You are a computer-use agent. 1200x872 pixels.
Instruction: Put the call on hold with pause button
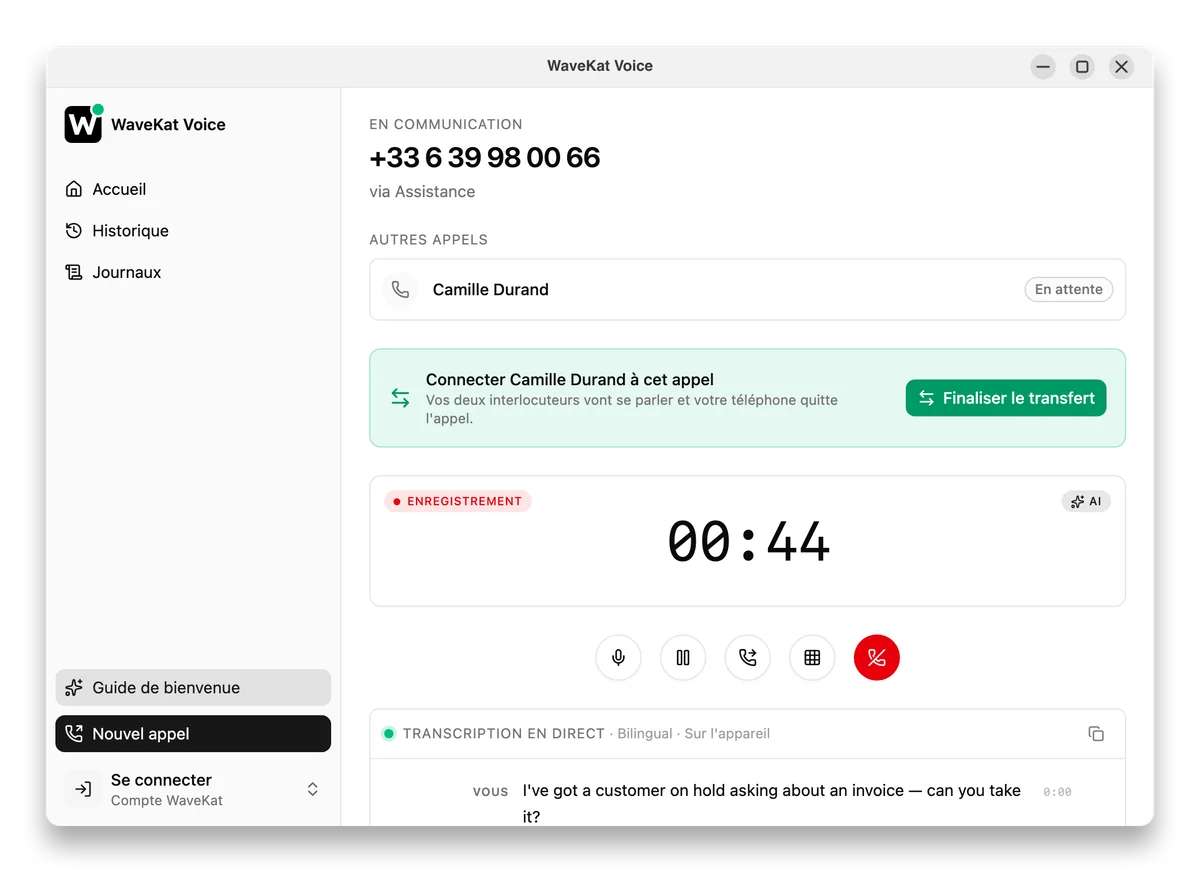pos(683,658)
